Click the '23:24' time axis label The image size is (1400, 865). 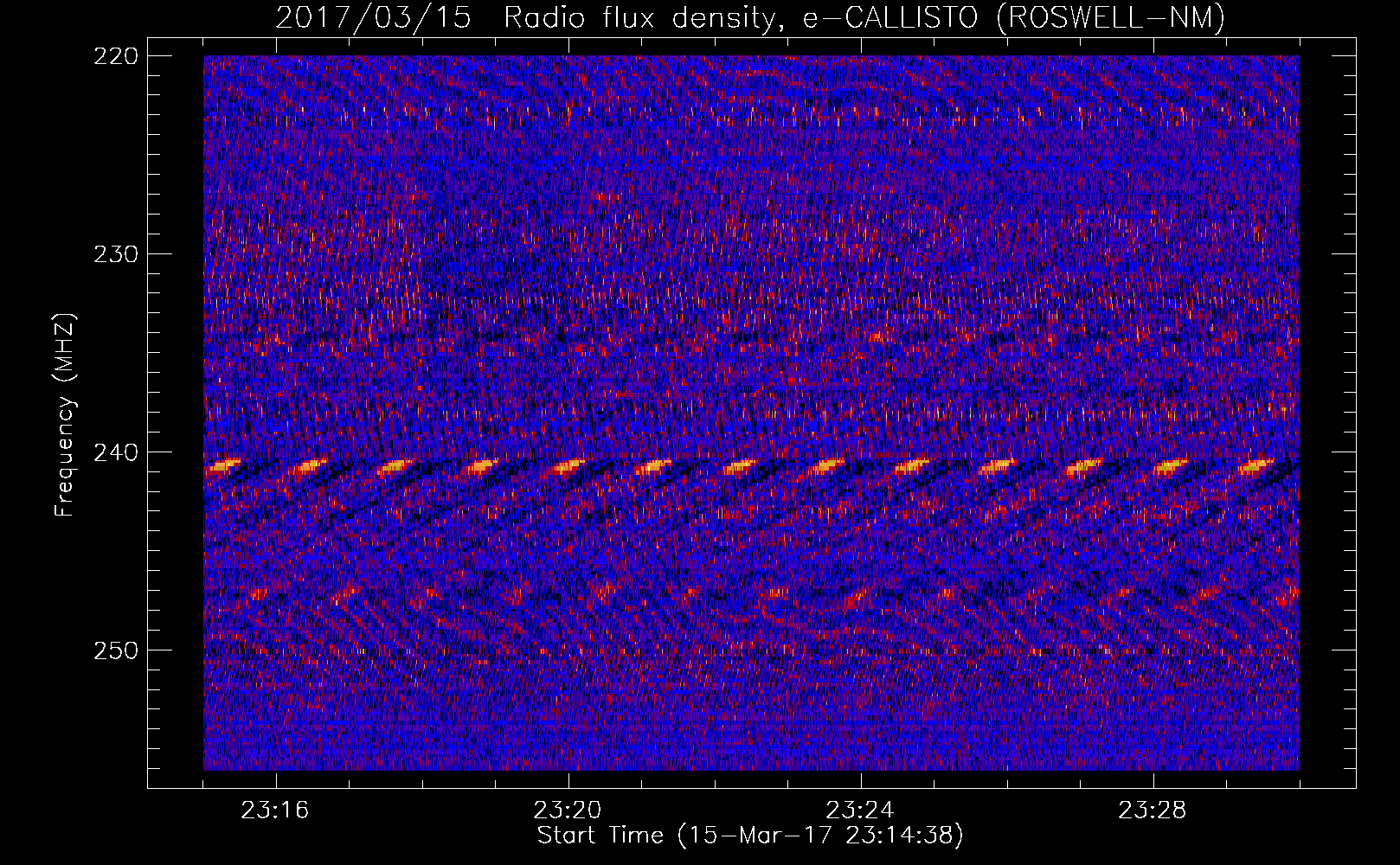pyautogui.click(x=860, y=811)
